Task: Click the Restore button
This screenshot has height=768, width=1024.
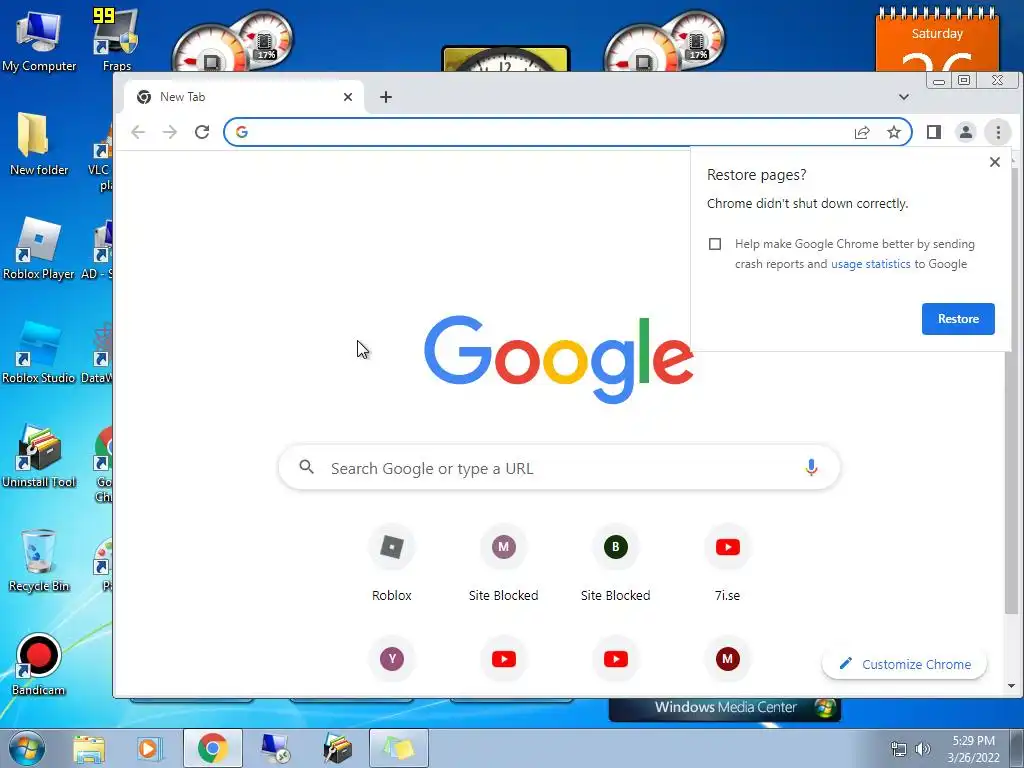Action: click(958, 319)
